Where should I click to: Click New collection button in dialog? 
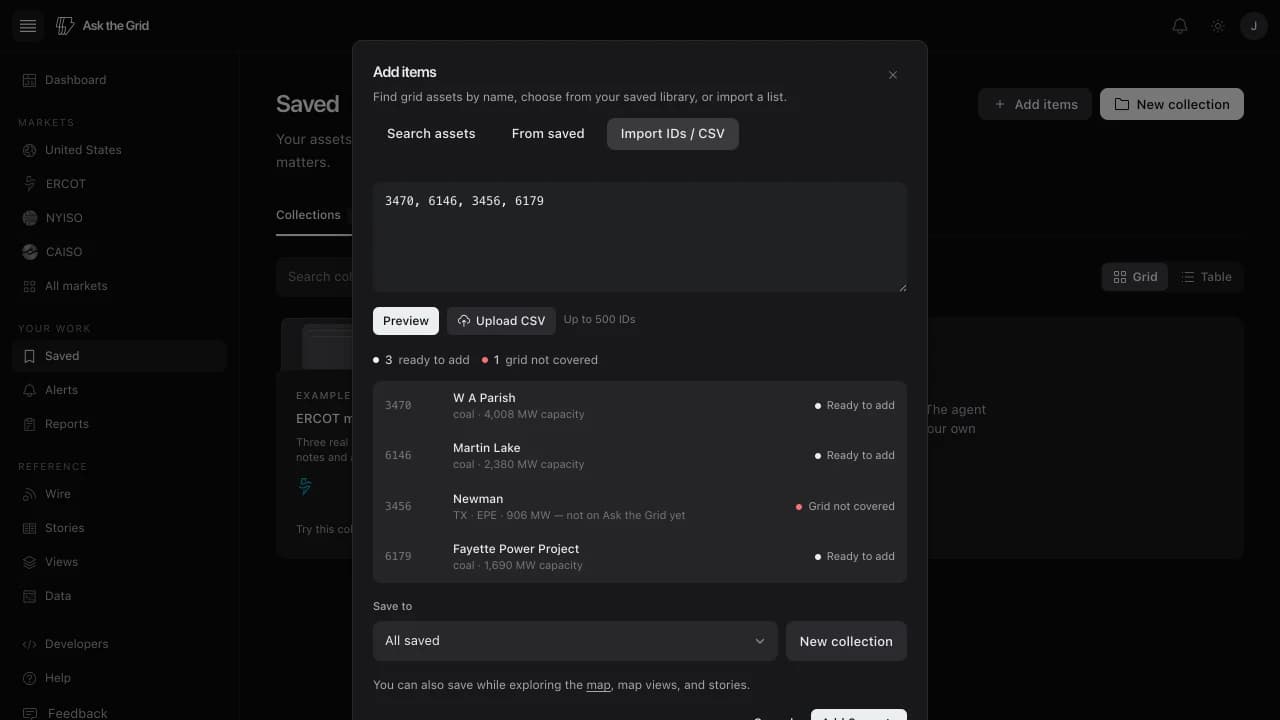pos(846,641)
